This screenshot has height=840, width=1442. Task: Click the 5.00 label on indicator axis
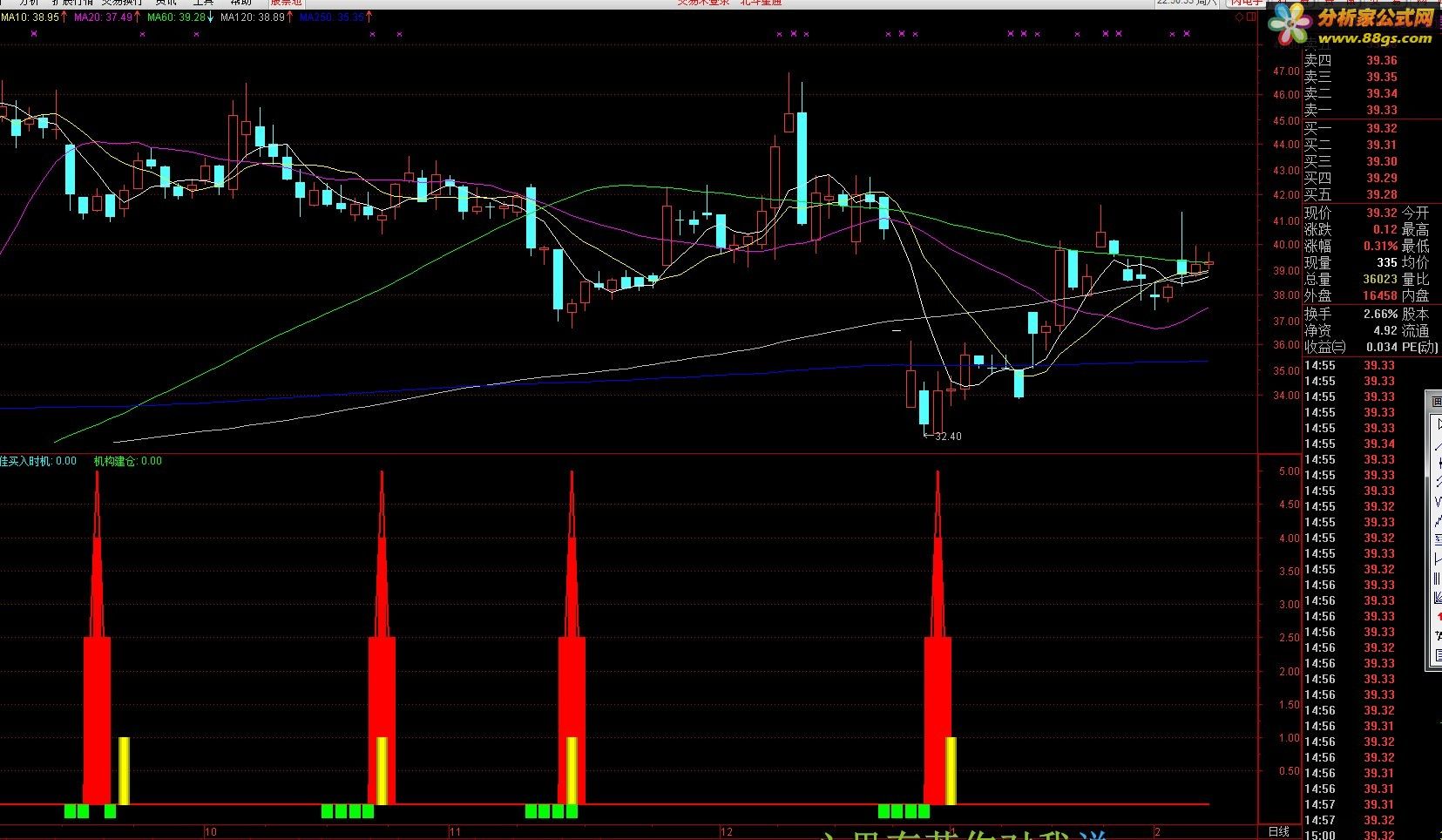[x=1289, y=471]
